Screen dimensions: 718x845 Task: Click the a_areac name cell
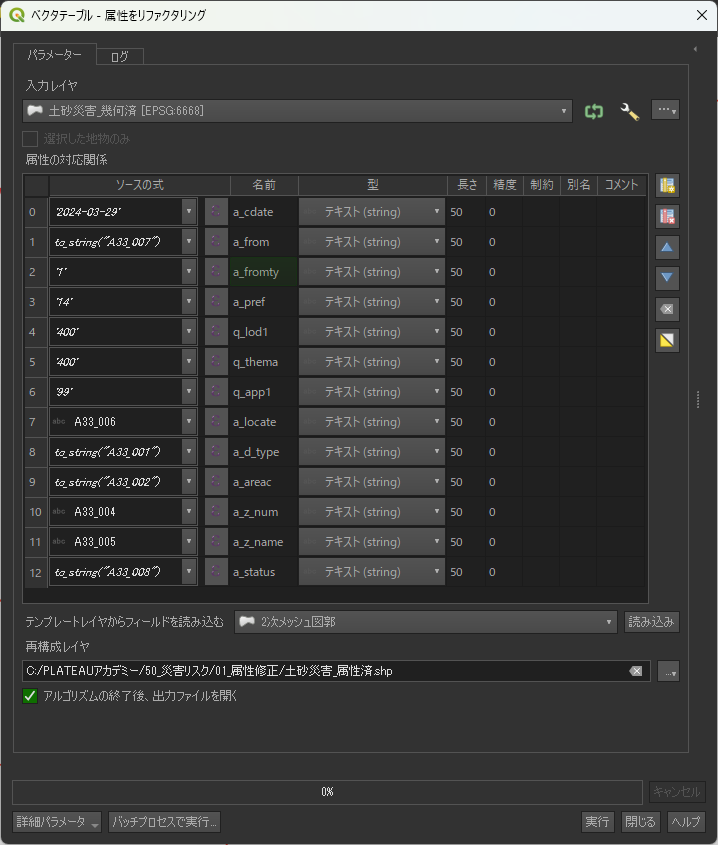tap(264, 482)
